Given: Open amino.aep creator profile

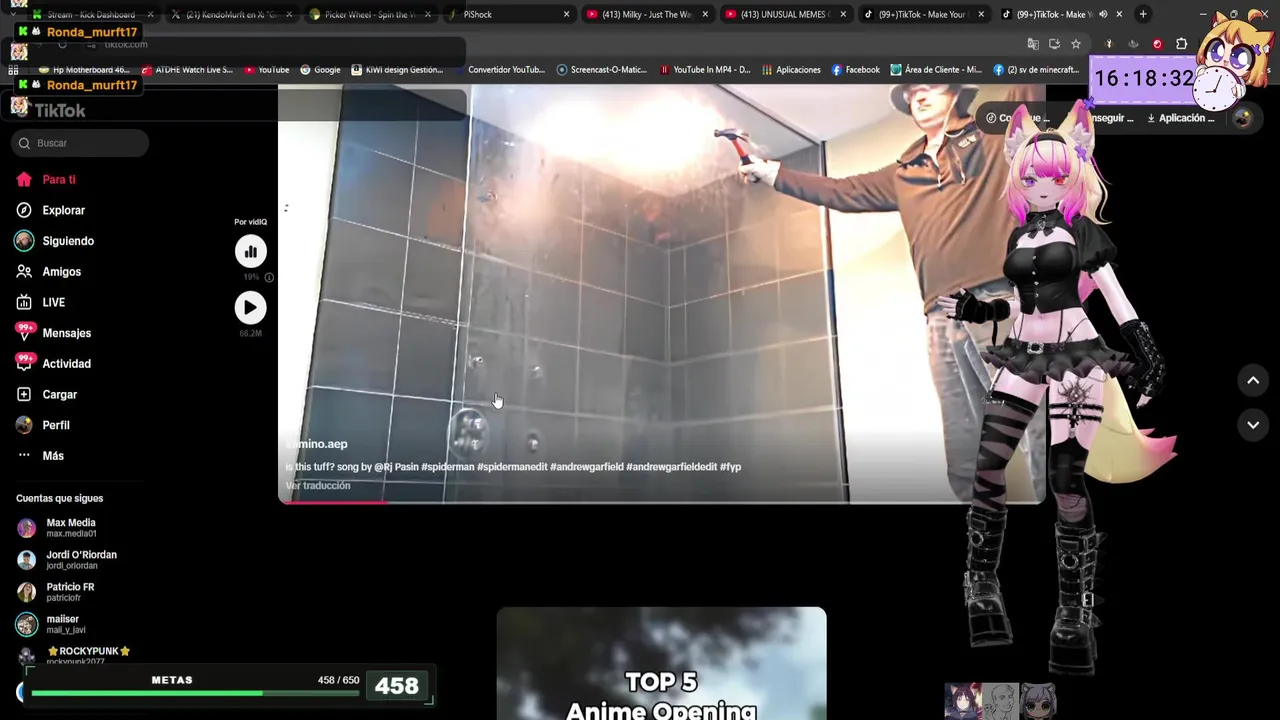Looking at the screenshot, I should (317, 444).
